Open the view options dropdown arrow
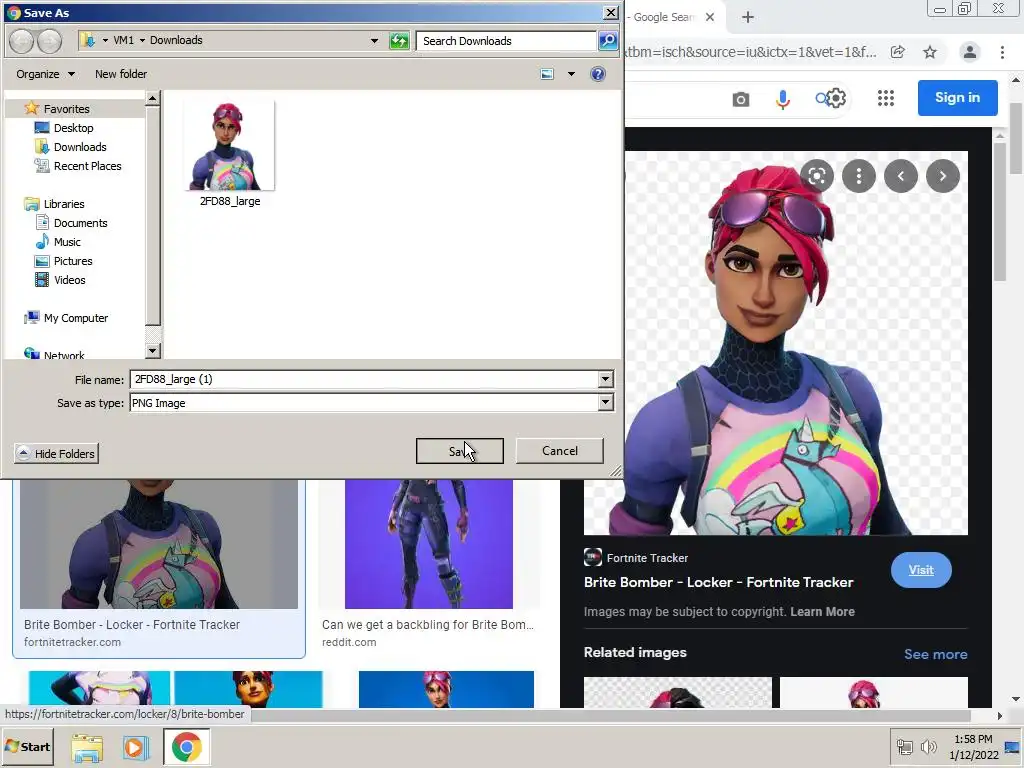Image resolution: width=1024 pixels, height=768 pixels. click(571, 74)
